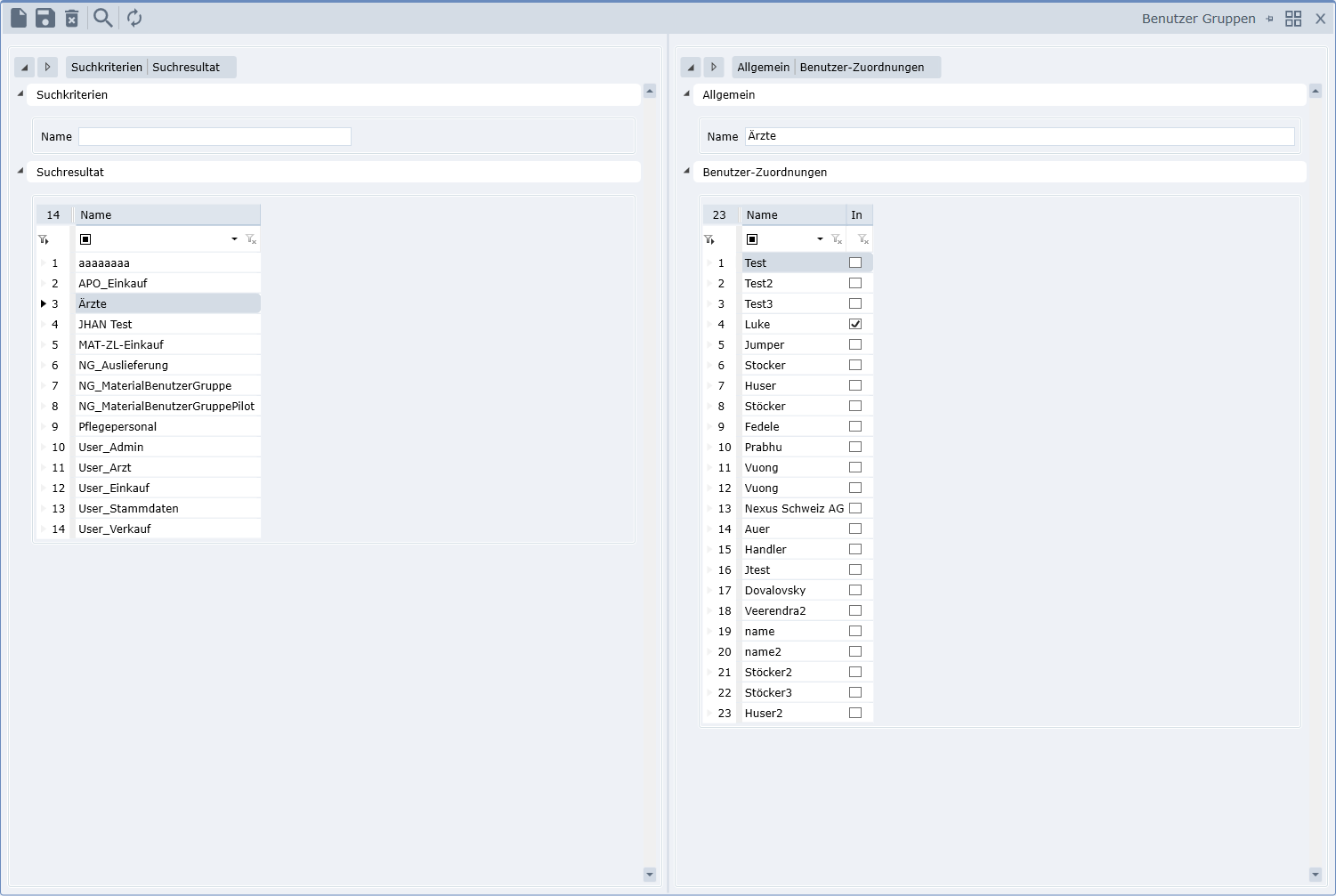The width and height of the screenshot is (1336, 896).
Task: Open the window grid layout icon
Action: (x=1293, y=19)
